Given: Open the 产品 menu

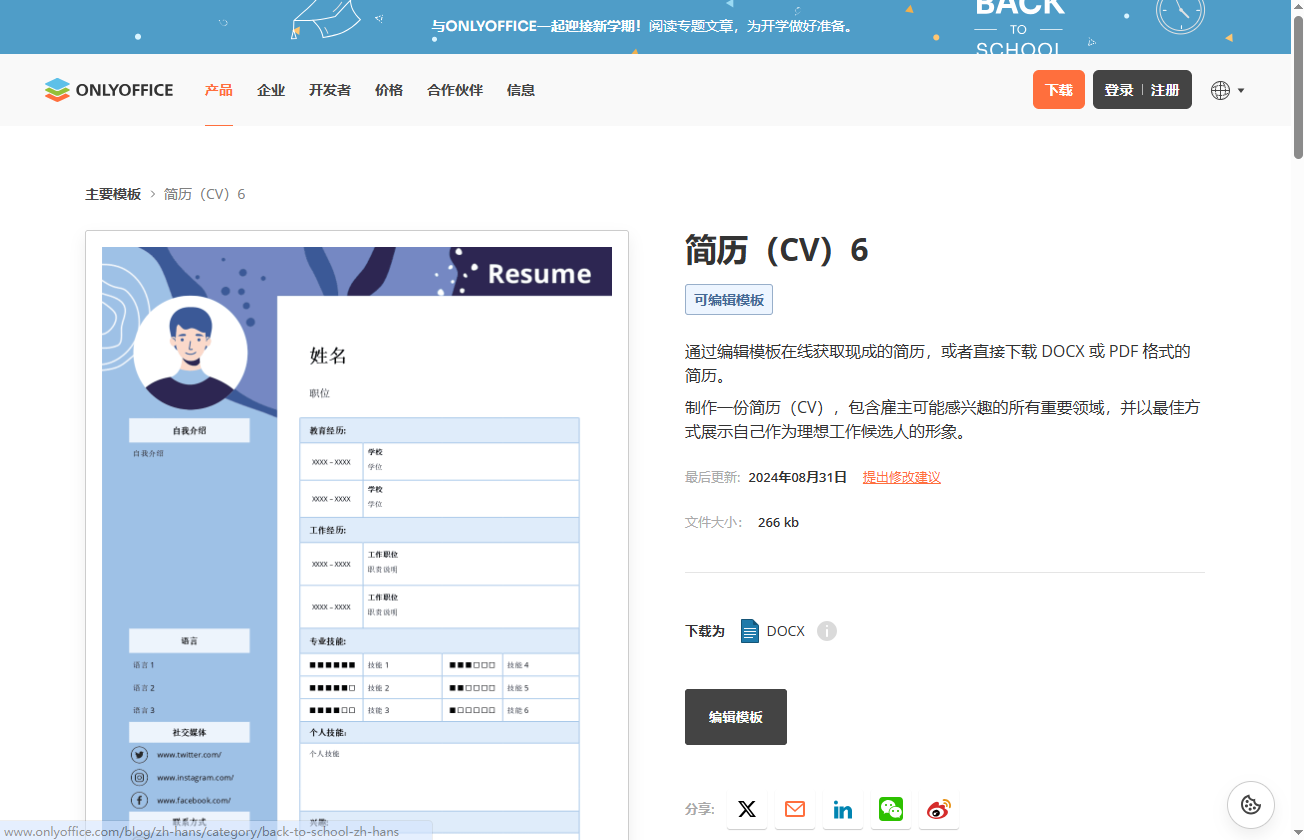Looking at the screenshot, I should click(219, 90).
